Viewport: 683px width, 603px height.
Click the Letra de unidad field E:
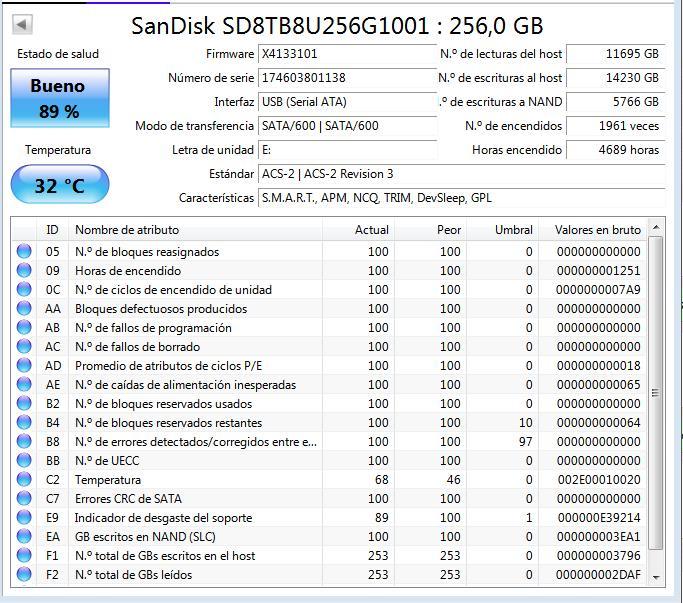pyautogui.click(x=347, y=150)
